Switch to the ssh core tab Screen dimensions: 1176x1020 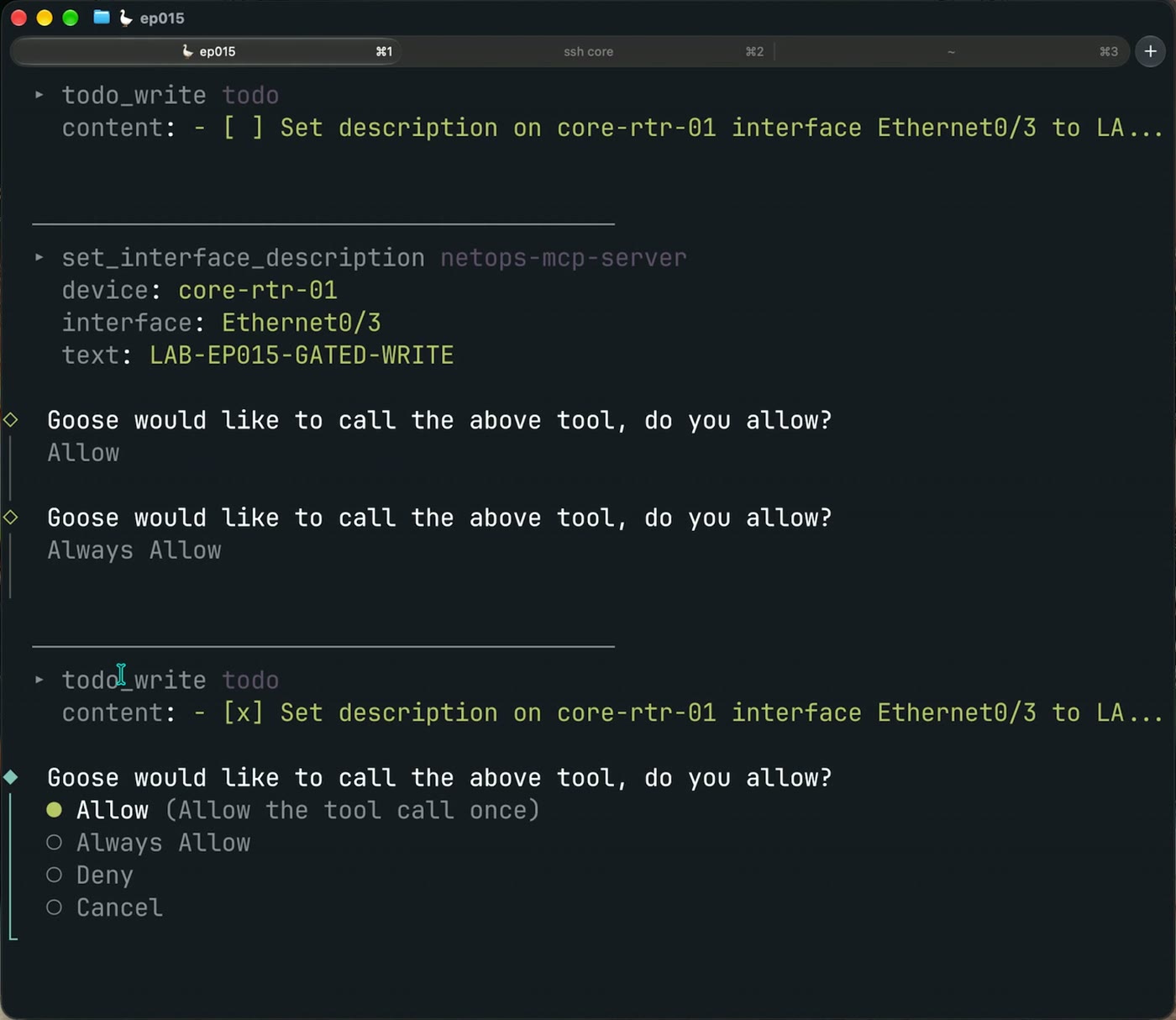coord(588,51)
